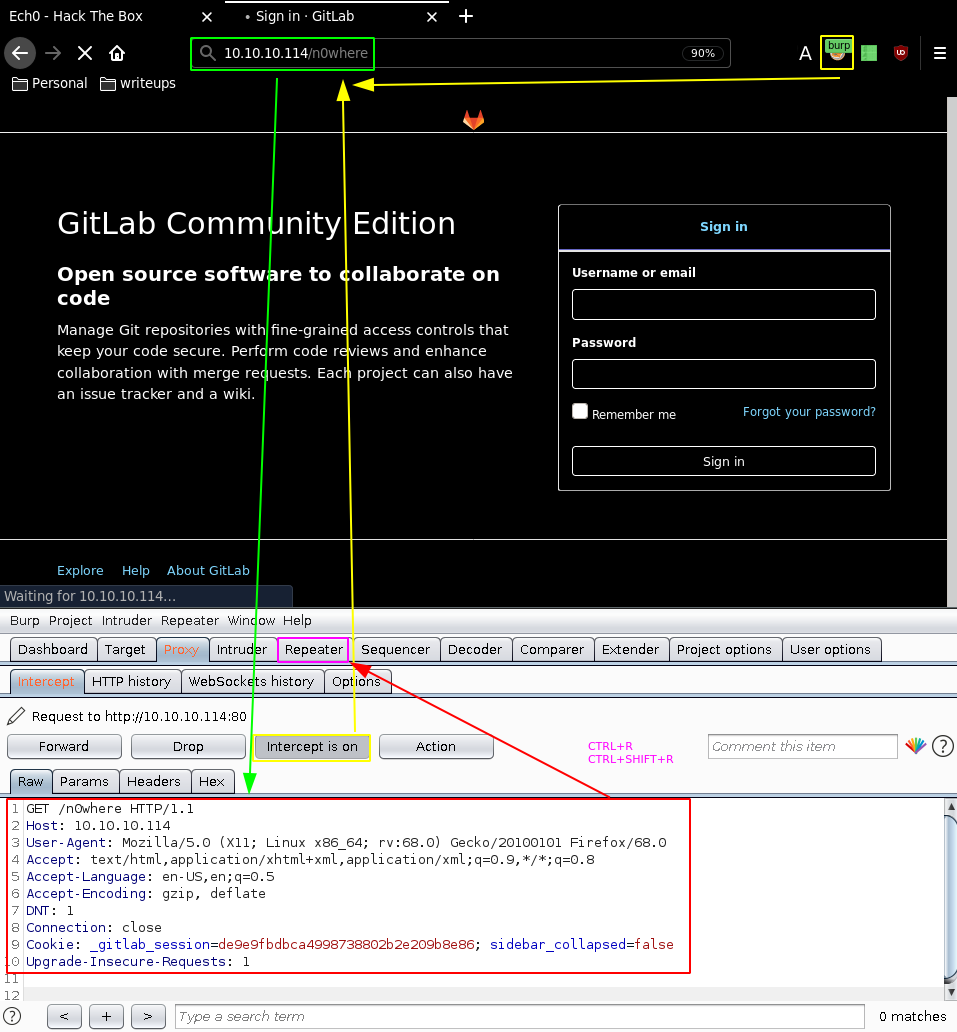The height and width of the screenshot is (1032, 957).
Task: Open the User options tab
Action: click(x=830, y=650)
